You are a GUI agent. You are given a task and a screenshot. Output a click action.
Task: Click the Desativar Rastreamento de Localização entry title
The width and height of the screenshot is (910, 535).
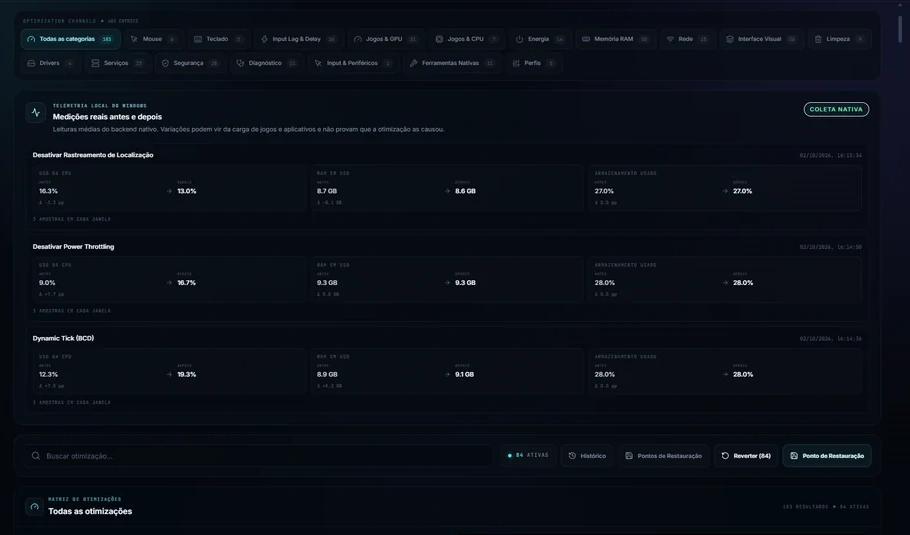click(x=93, y=155)
